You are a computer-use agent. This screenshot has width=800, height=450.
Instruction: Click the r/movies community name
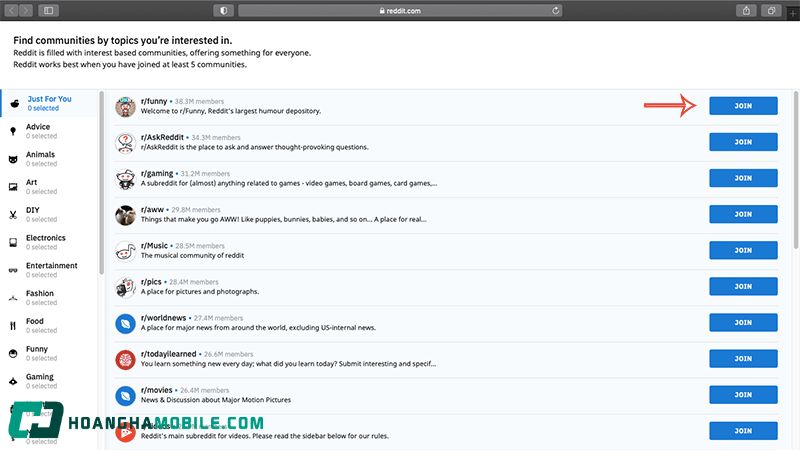[157, 390]
